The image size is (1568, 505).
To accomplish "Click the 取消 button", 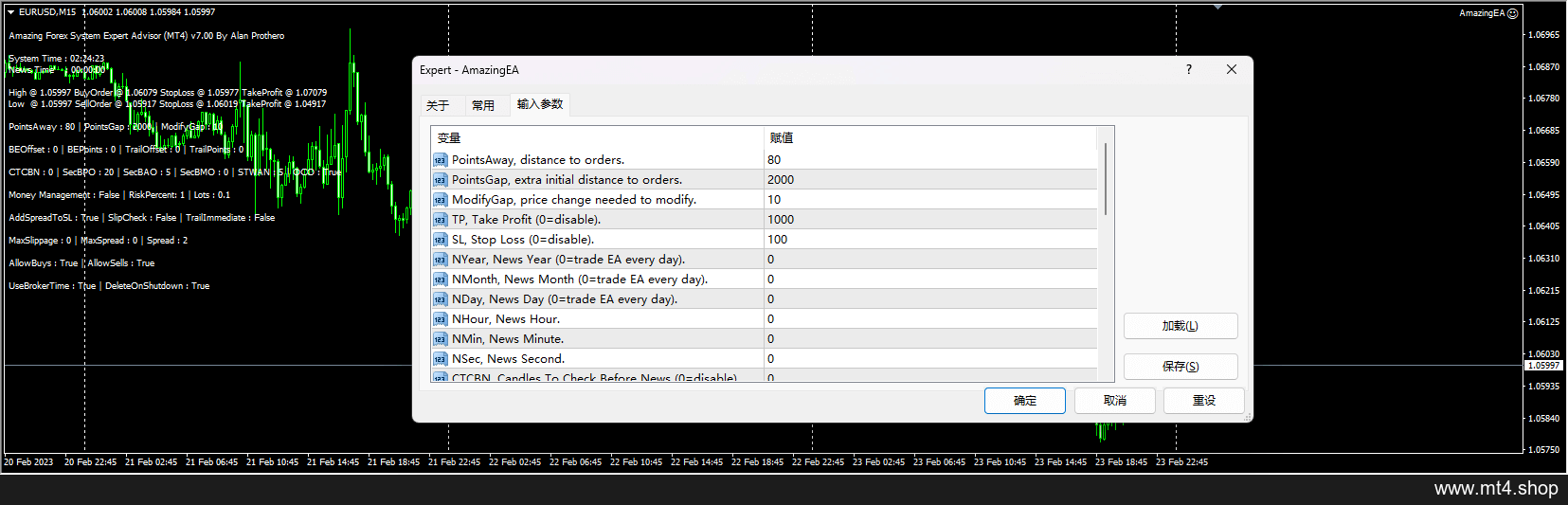I will 1115,401.
